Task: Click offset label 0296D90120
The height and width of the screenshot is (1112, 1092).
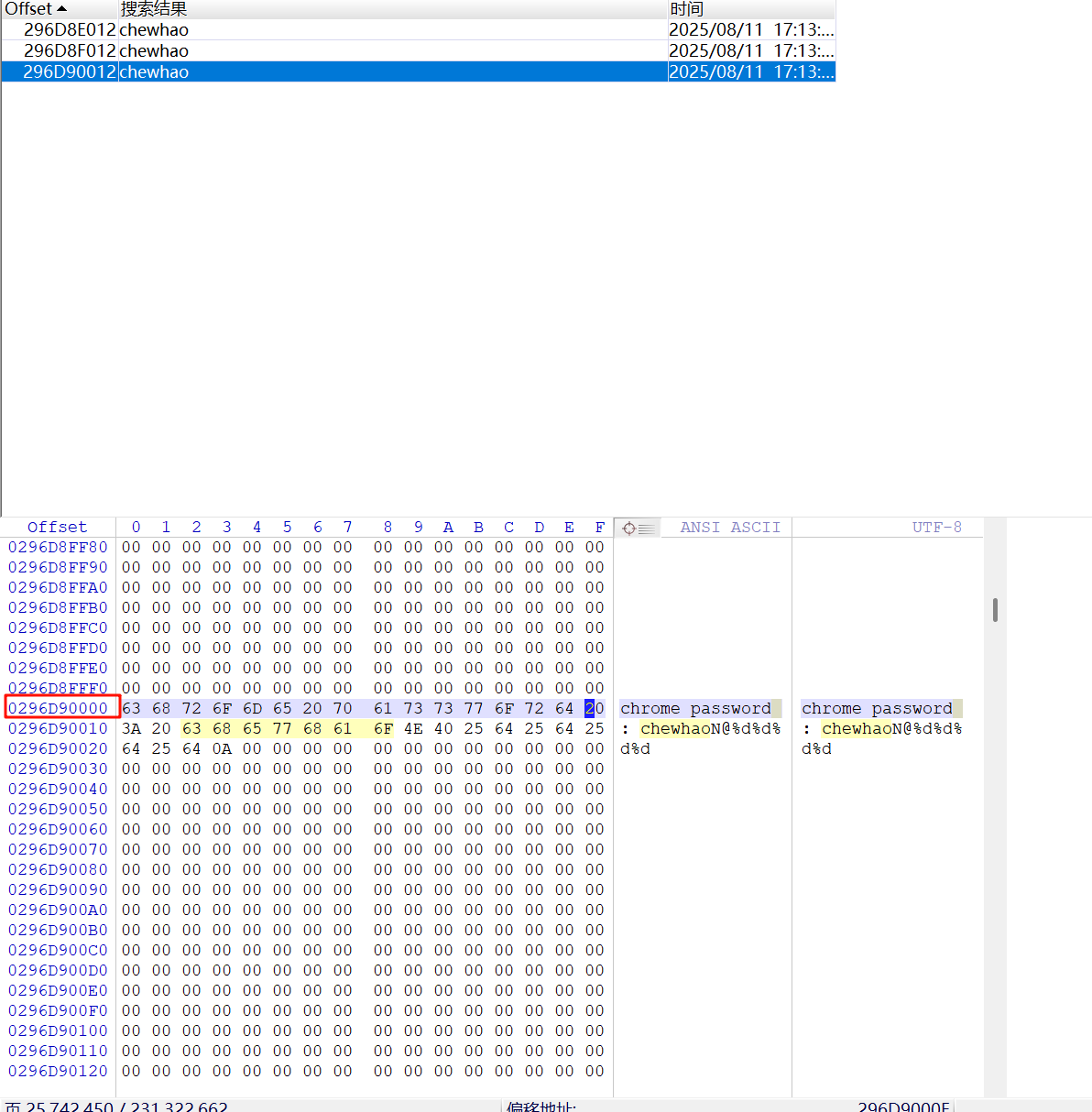Action: 58,1071
